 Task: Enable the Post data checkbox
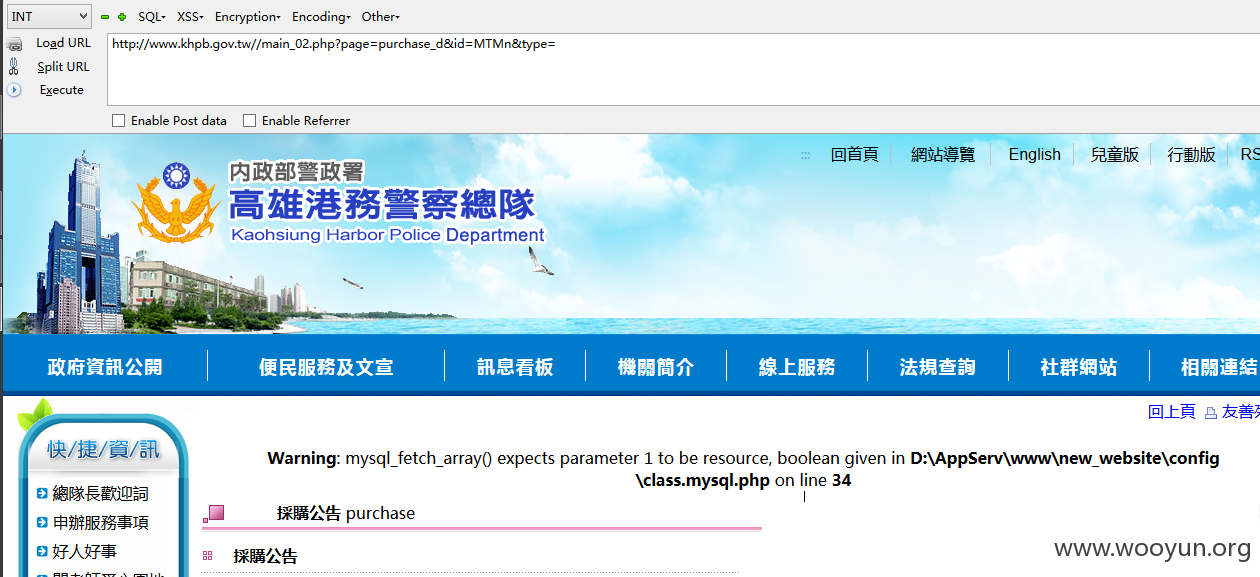(x=119, y=121)
